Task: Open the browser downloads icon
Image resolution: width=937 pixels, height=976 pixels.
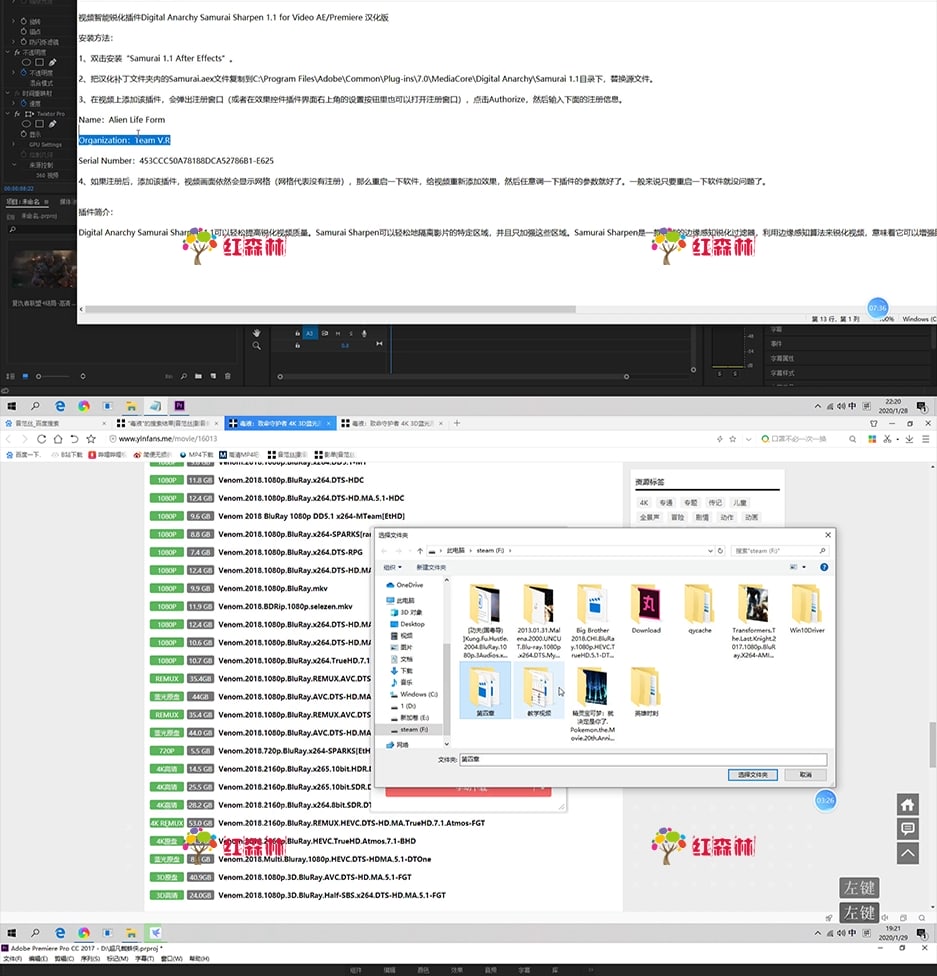Action: point(909,439)
